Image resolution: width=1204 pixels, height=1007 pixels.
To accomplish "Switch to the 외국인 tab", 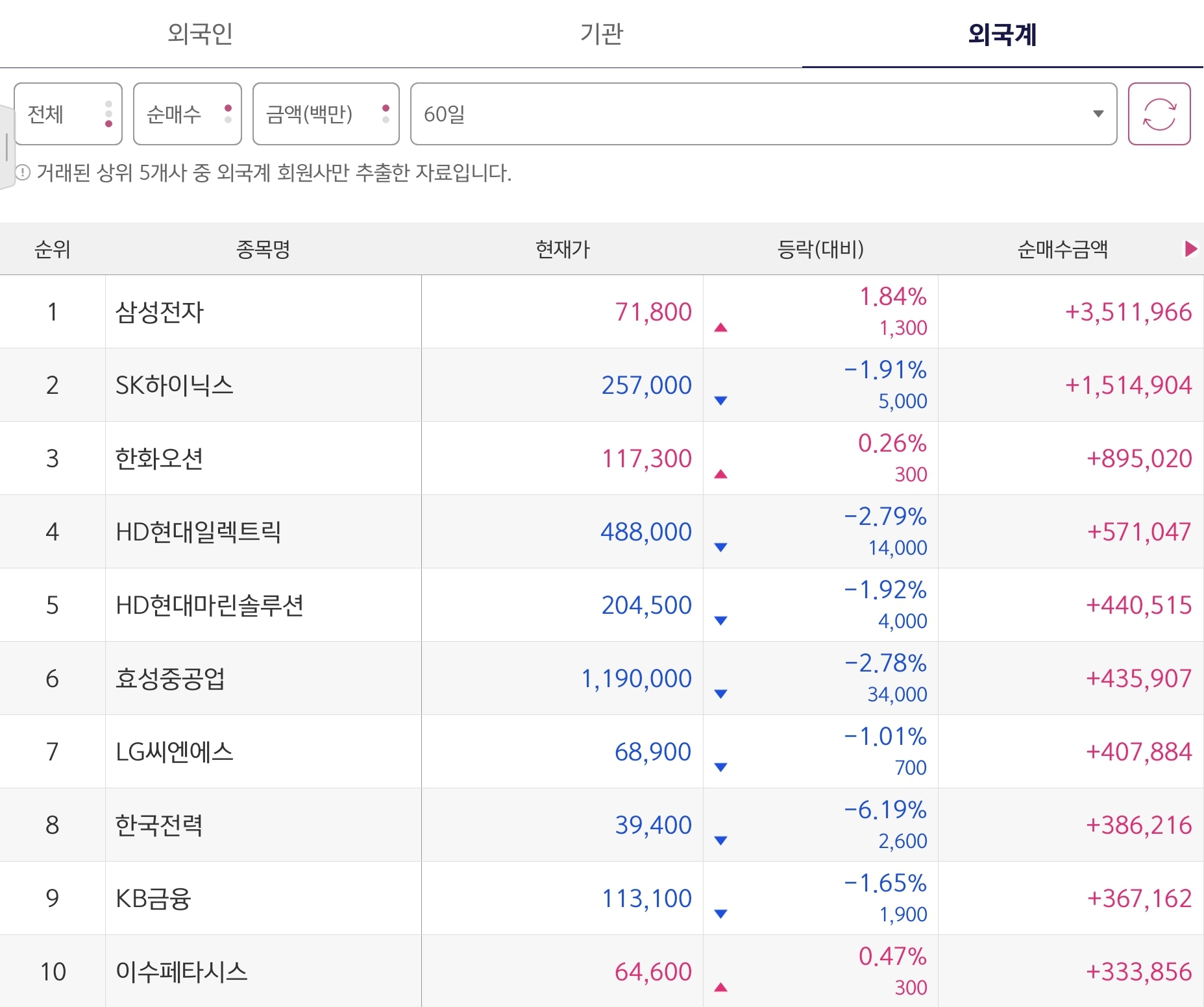I will coord(200,34).
